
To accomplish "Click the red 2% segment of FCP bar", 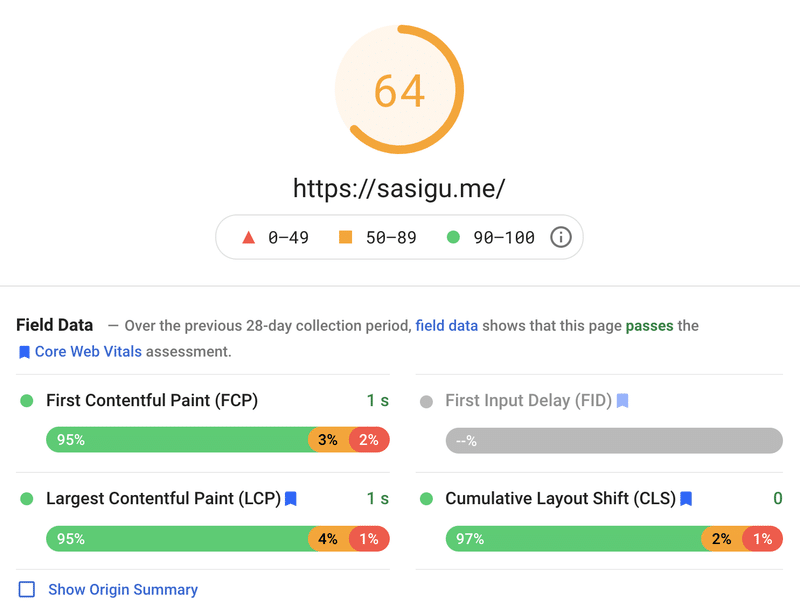I will click(369, 440).
